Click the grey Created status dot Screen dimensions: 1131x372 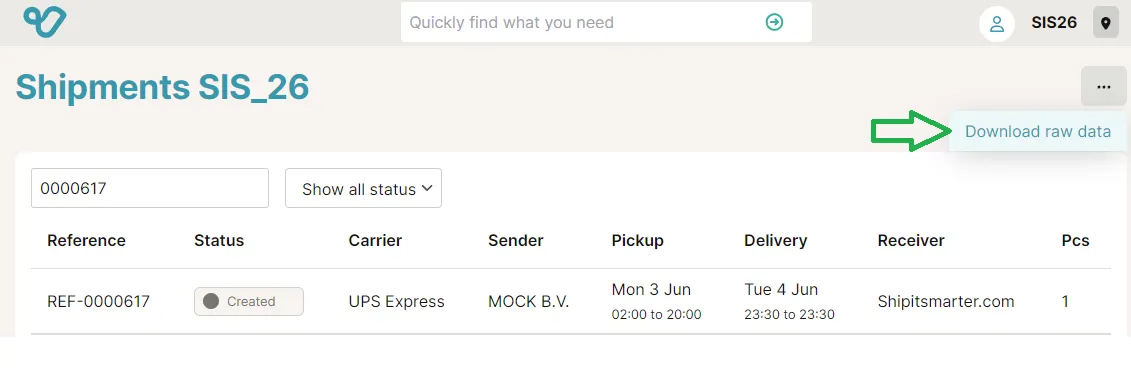211,301
